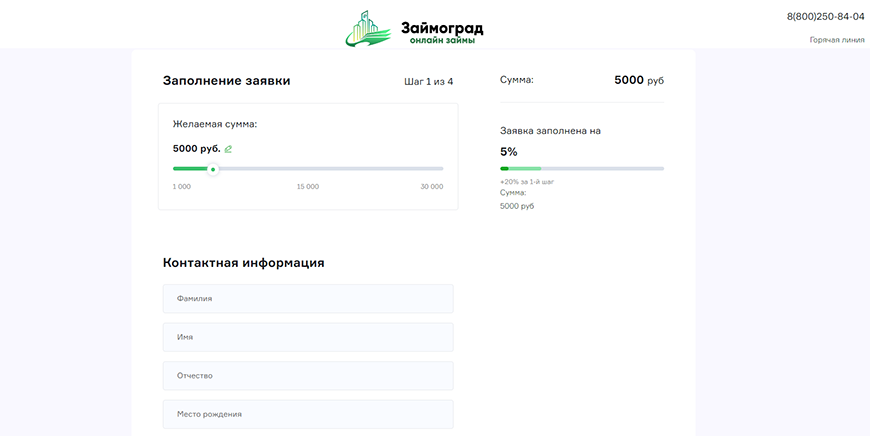Focus the Фамилия input field
The height and width of the screenshot is (436, 870).
click(x=308, y=298)
